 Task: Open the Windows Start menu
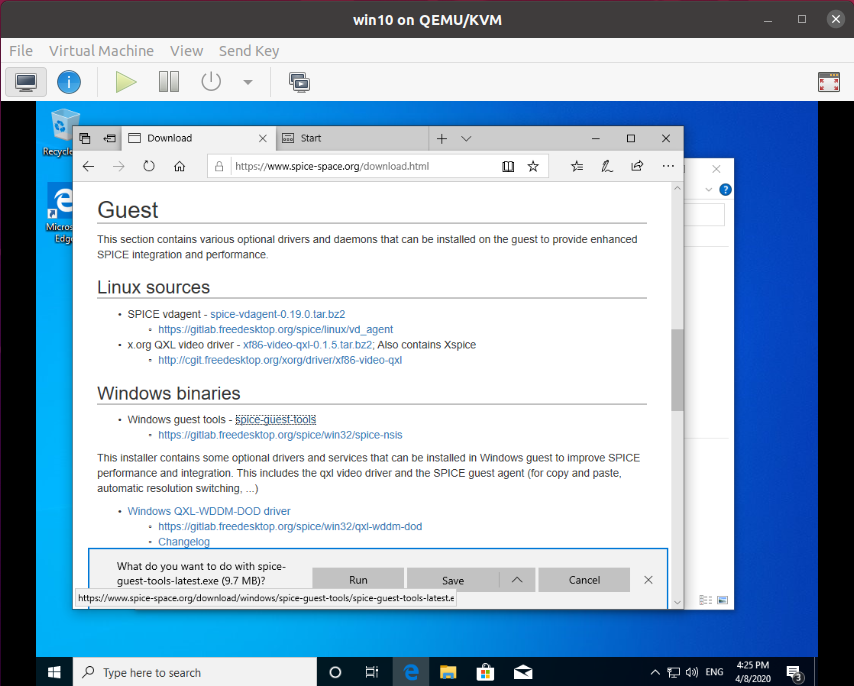[x=54, y=672]
